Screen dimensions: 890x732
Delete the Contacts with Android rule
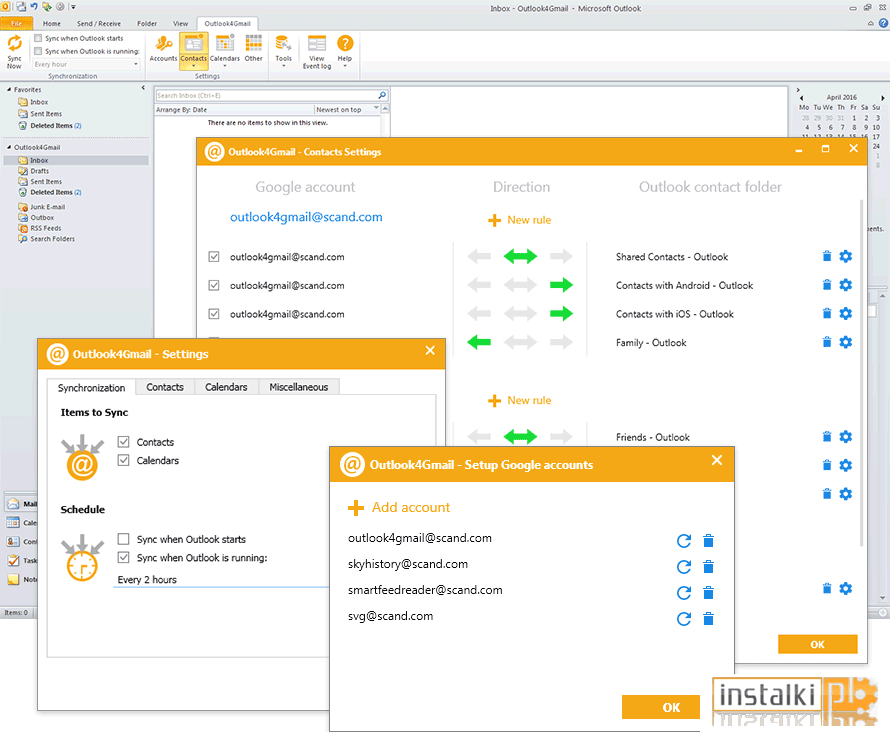coord(827,285)
